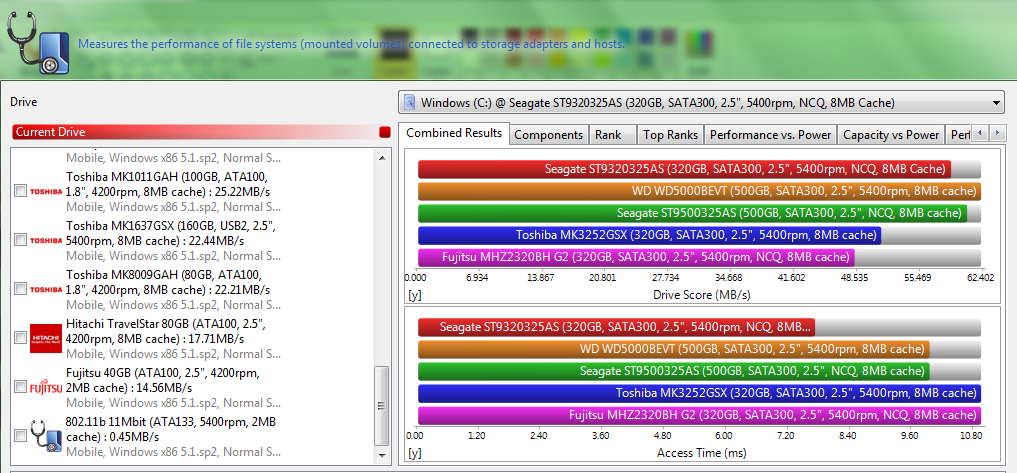Open the Performance vs. Power tab
This screenshot has width=1017, height=473.
(771, 135)
